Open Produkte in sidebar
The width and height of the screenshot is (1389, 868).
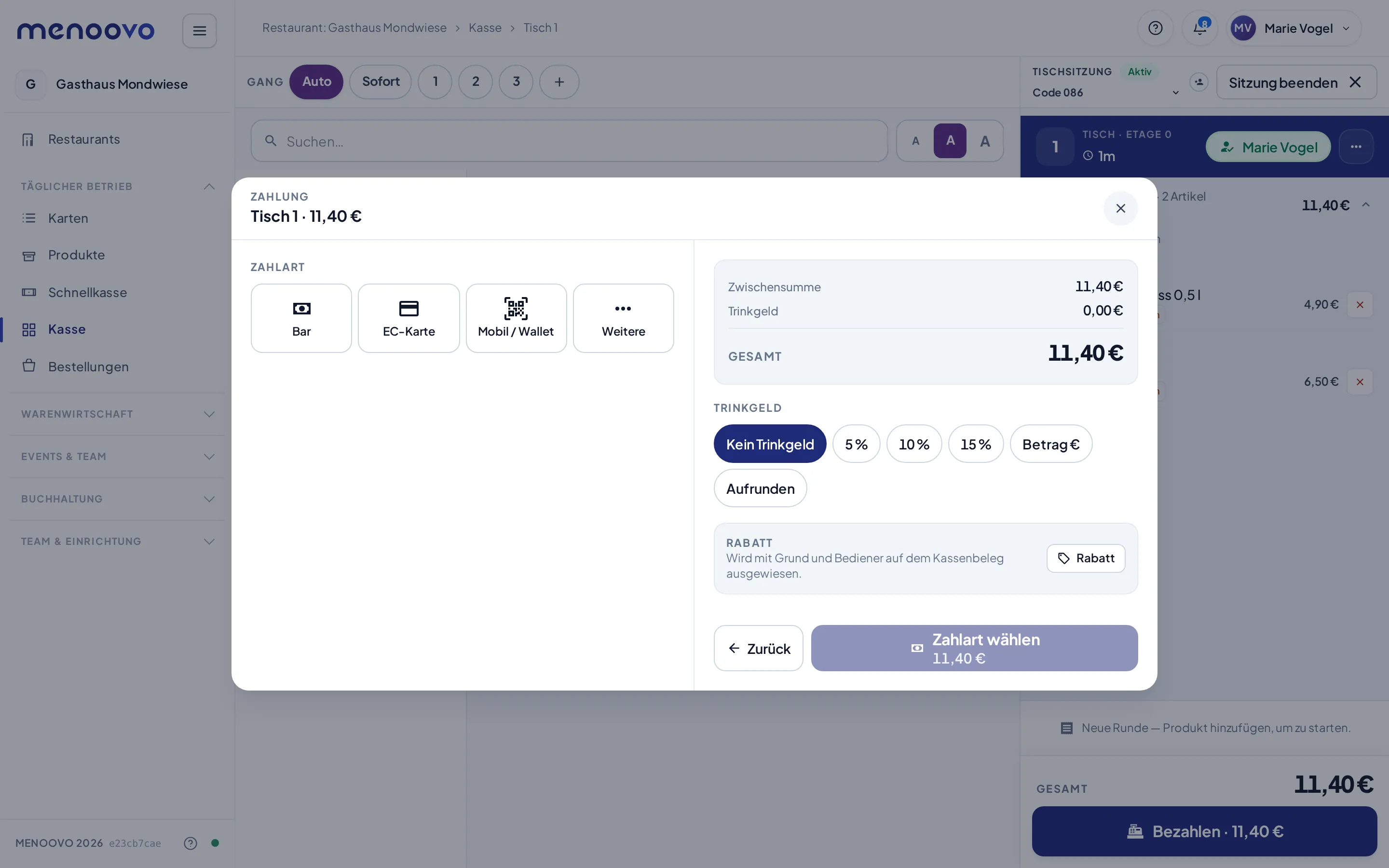coord(117,255)
